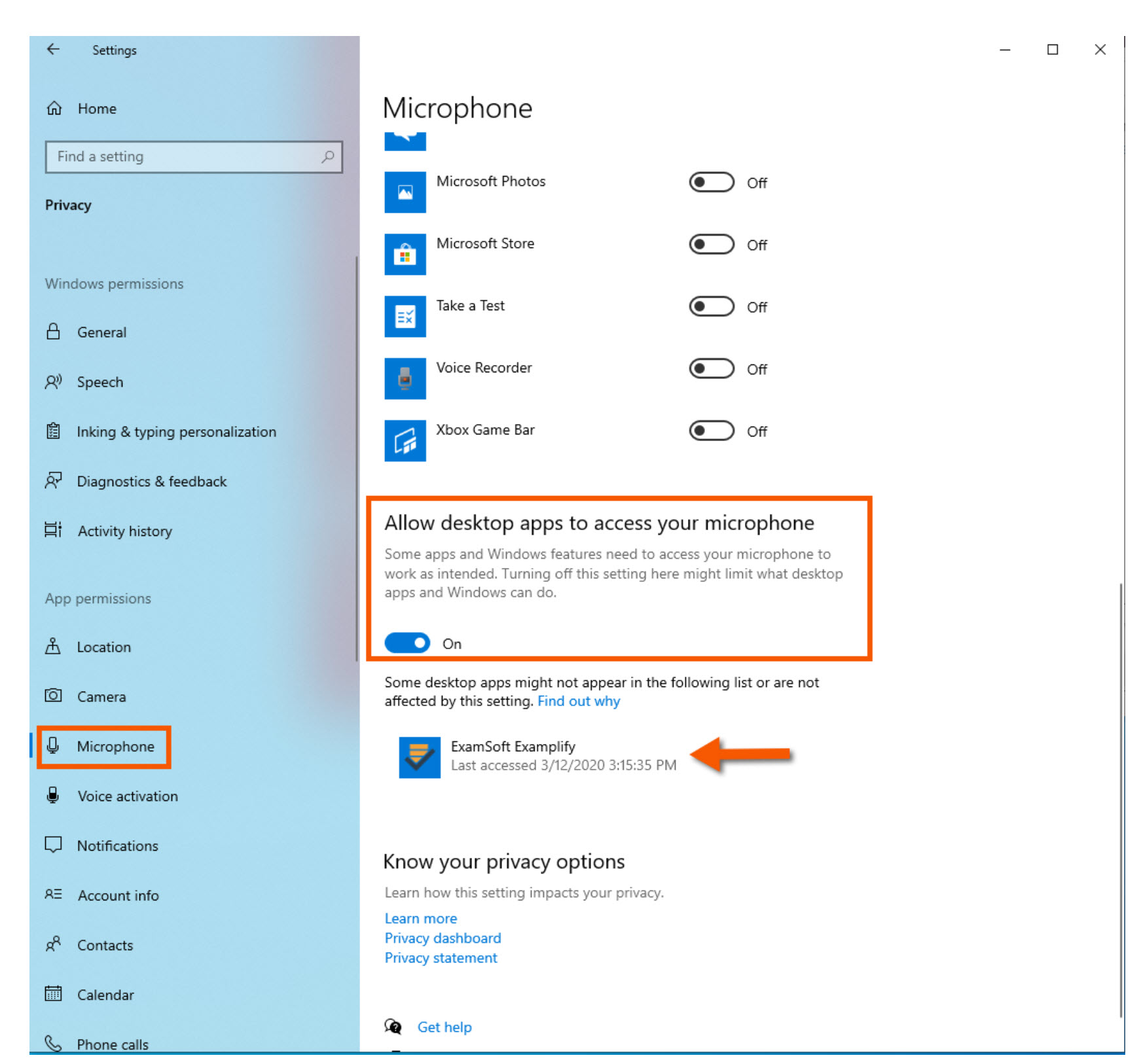Close the Settings window
Viewport: 1139px width, 1064px height.
1100,50
